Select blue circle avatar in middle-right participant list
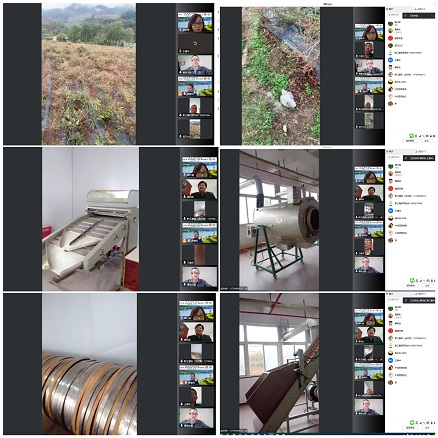 pos(390,211)
